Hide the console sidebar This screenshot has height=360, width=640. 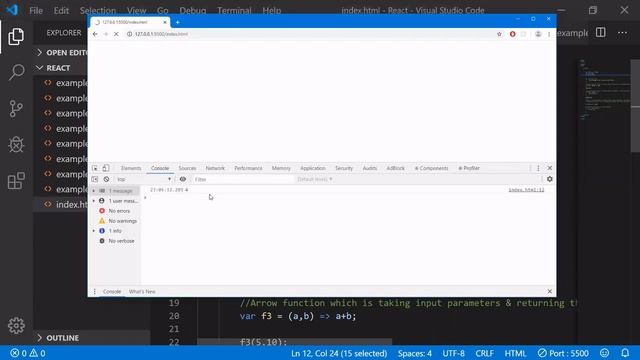(95, 179)
